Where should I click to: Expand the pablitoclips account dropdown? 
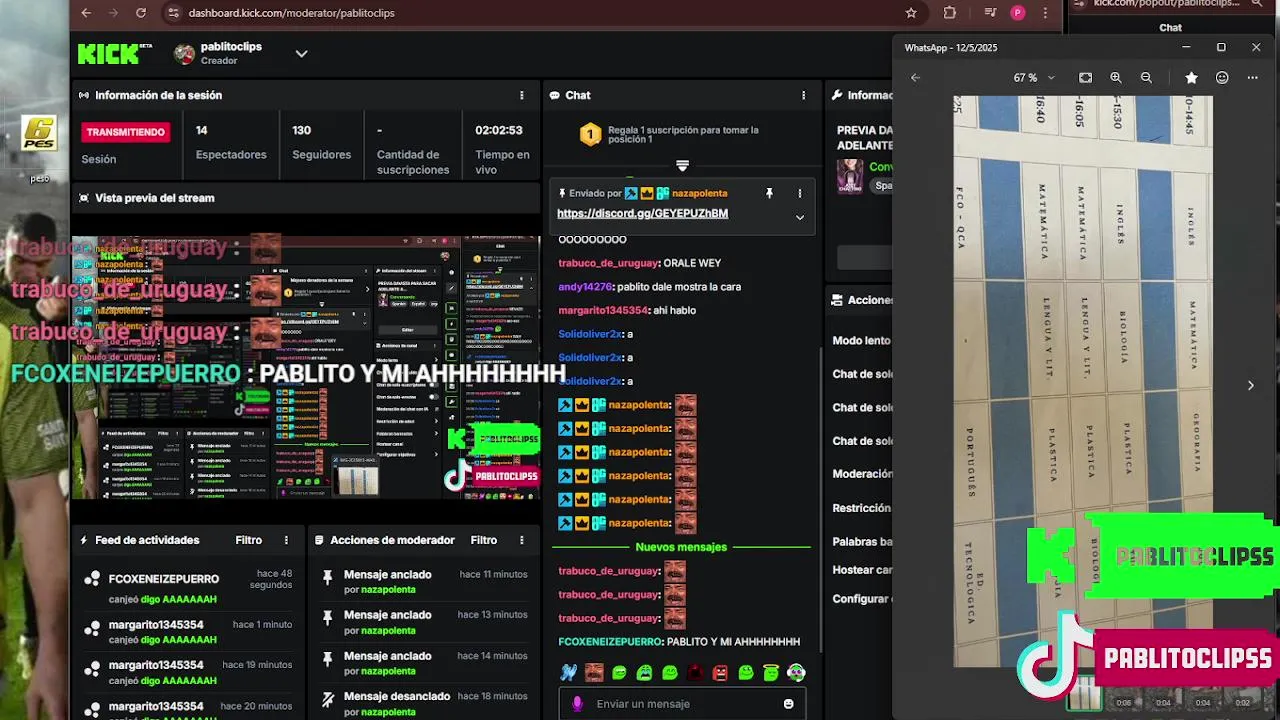301,54
